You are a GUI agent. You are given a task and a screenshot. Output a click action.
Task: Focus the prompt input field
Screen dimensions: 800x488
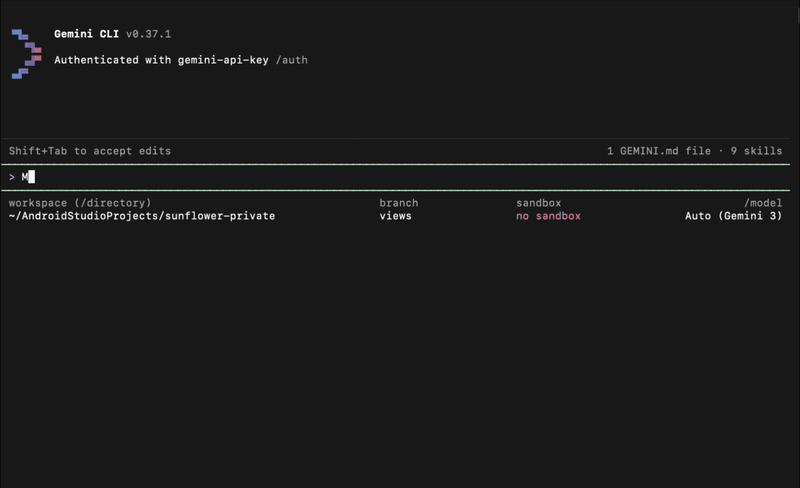tap(395, 177)
